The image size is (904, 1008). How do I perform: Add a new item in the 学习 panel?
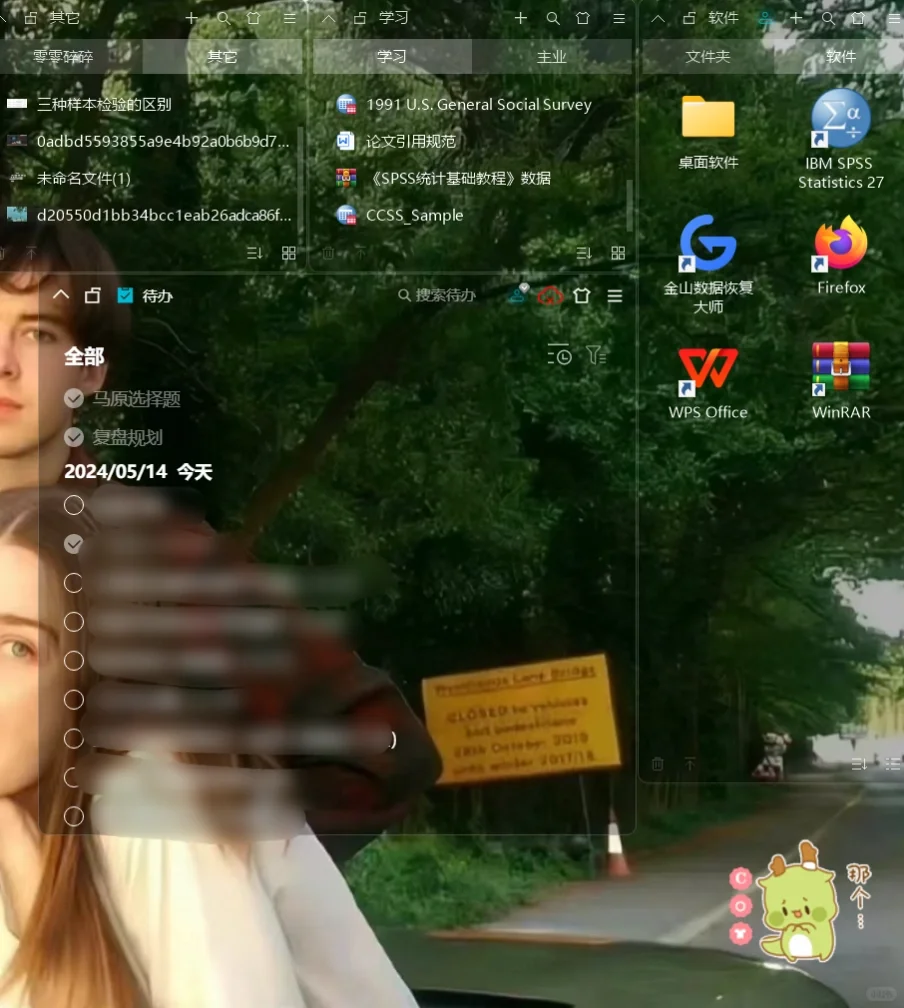[521, 18]
